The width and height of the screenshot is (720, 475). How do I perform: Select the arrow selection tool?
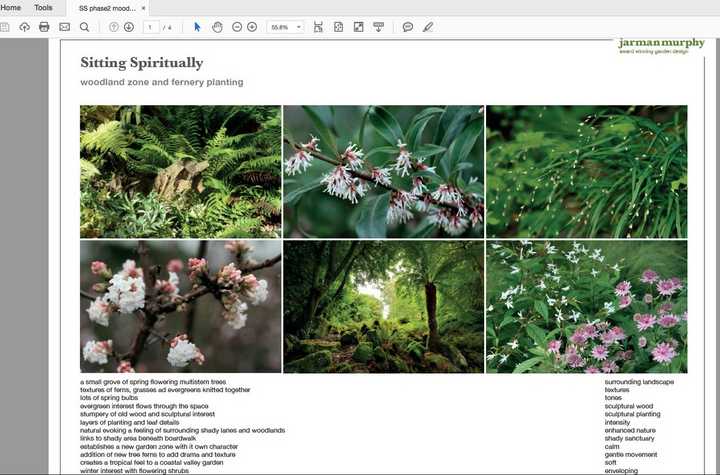[x=197, y=27]
